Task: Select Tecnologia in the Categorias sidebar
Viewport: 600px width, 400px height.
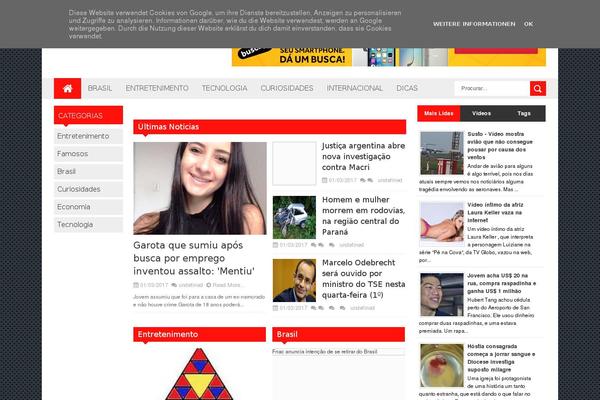Action: point(88,225)
